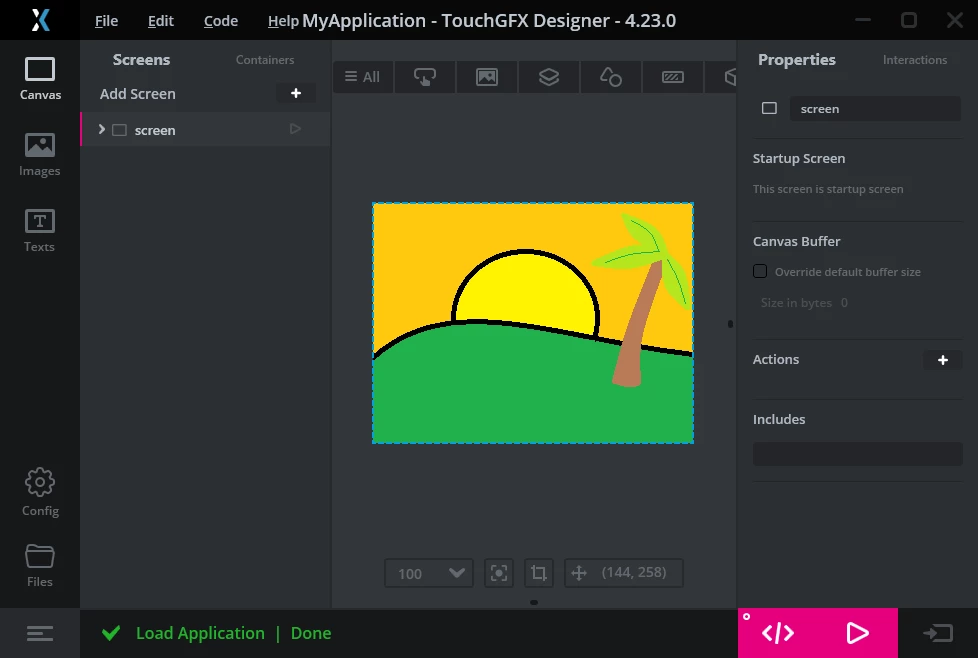Open the Shapes widget category

[x=611, y=77]
